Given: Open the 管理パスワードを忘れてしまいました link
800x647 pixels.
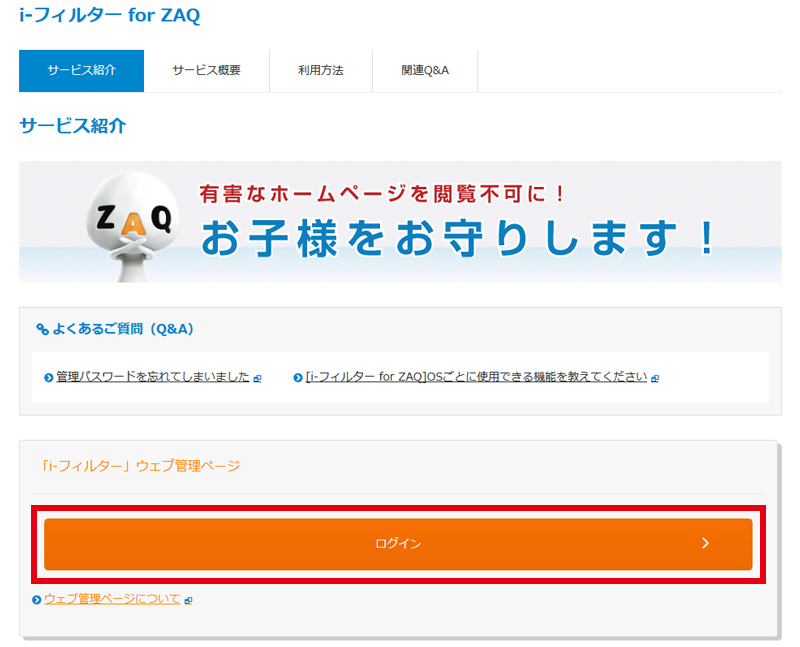Looking at the screenshot, I should click(153, 377).
